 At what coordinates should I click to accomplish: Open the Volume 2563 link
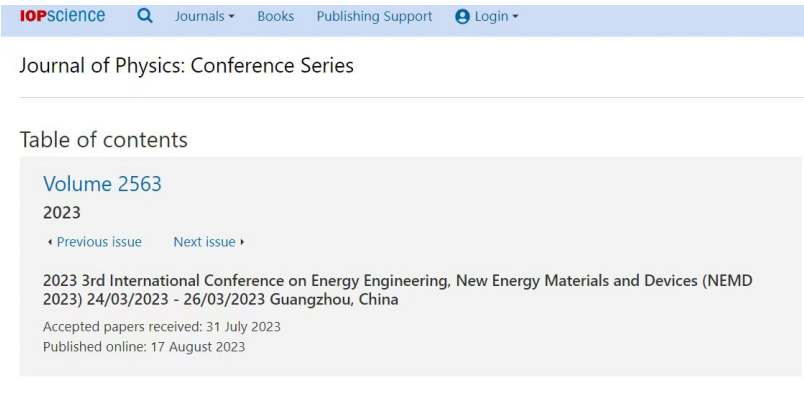click(x=103, y=184)
